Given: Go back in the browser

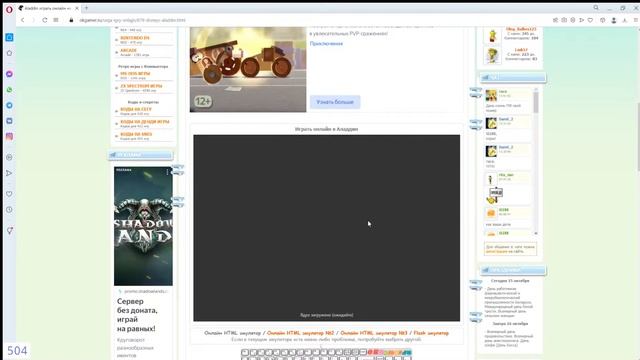Looking at the screenshot, I should tap(23, 20).
